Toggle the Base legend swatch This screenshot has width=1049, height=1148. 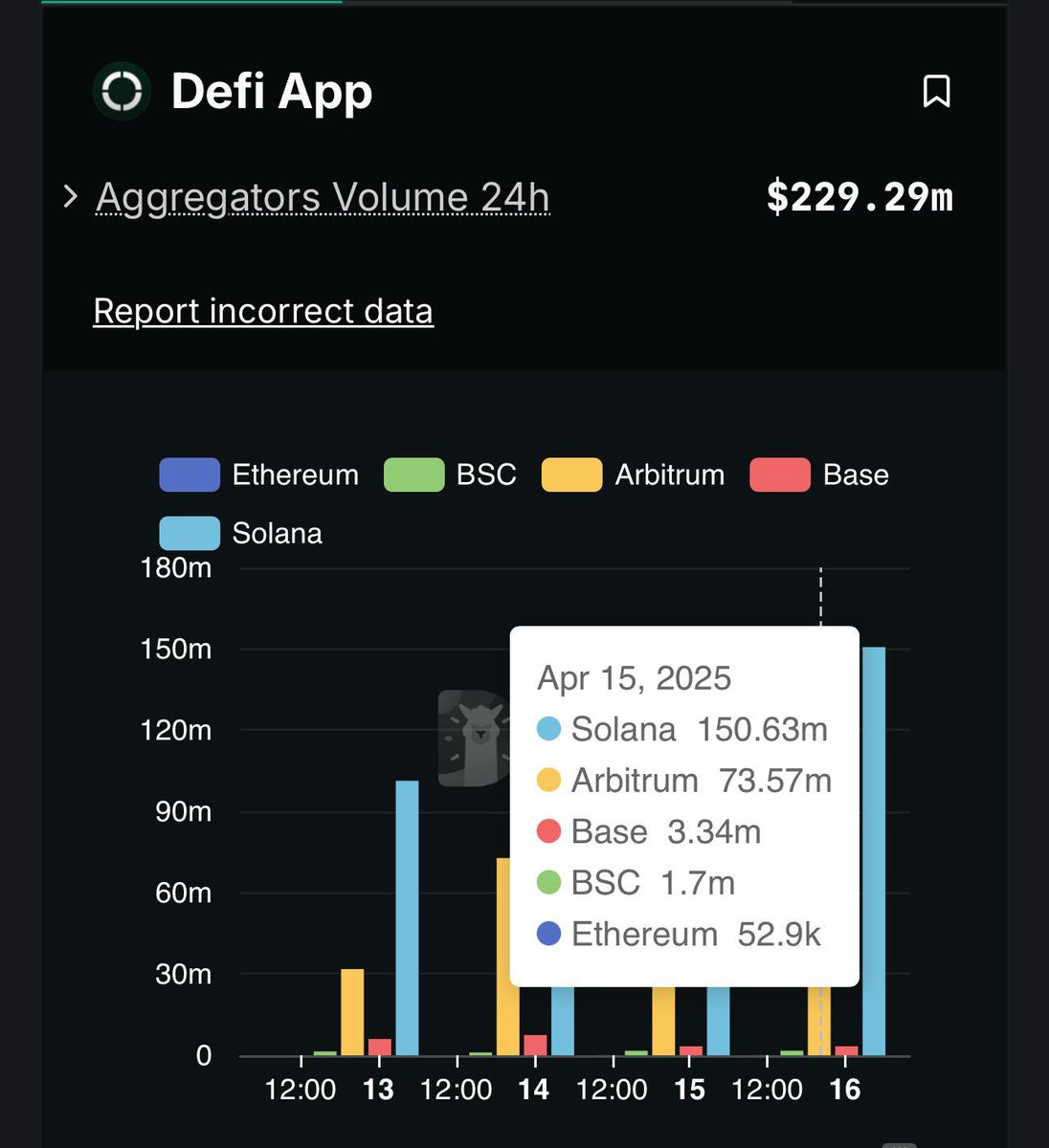pyautogui.click(x=780, y=475)
